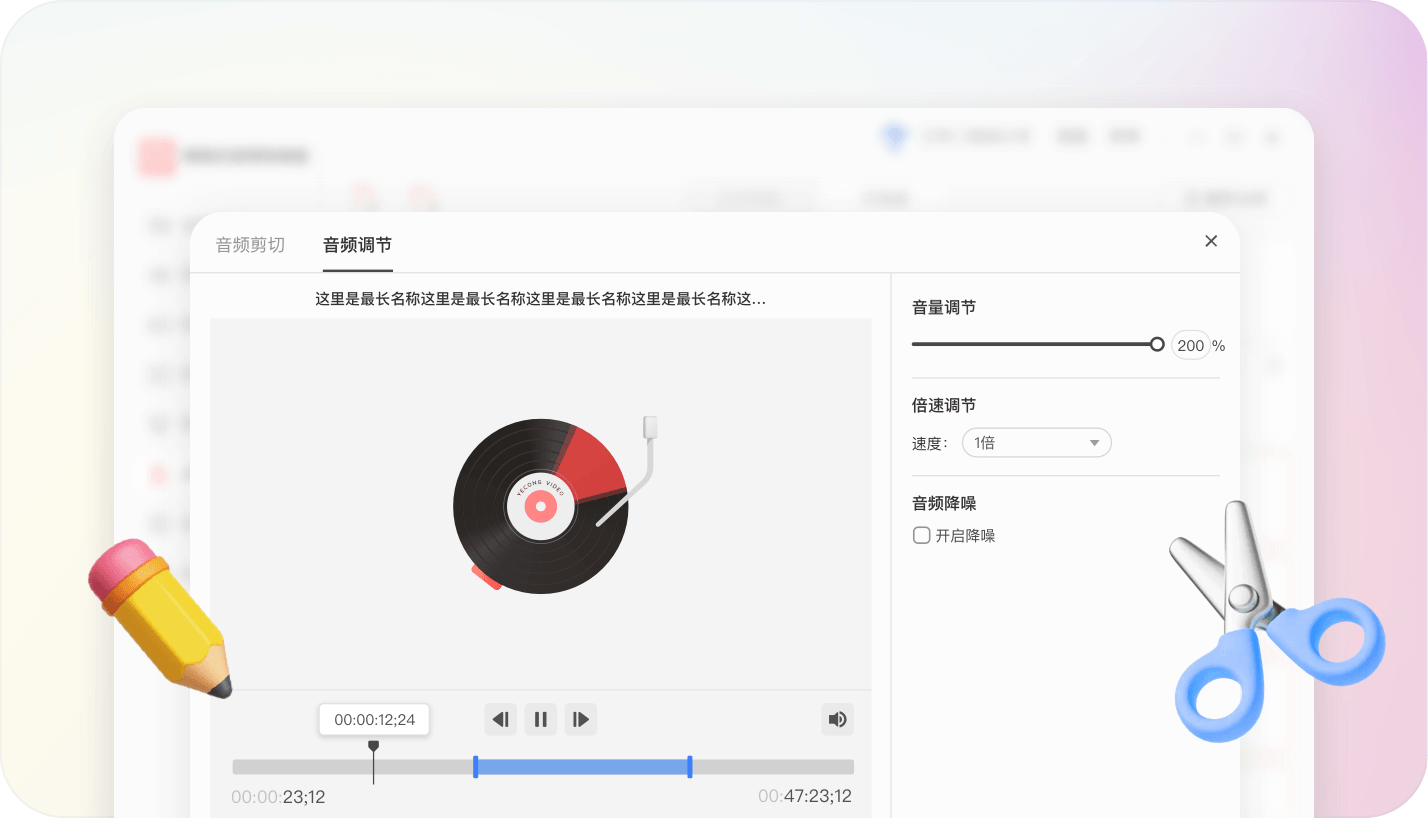Close the audio adjustment dialog
This screenshot has height=818, width=1428.
pyautogui.click(x=1211, y=241)
